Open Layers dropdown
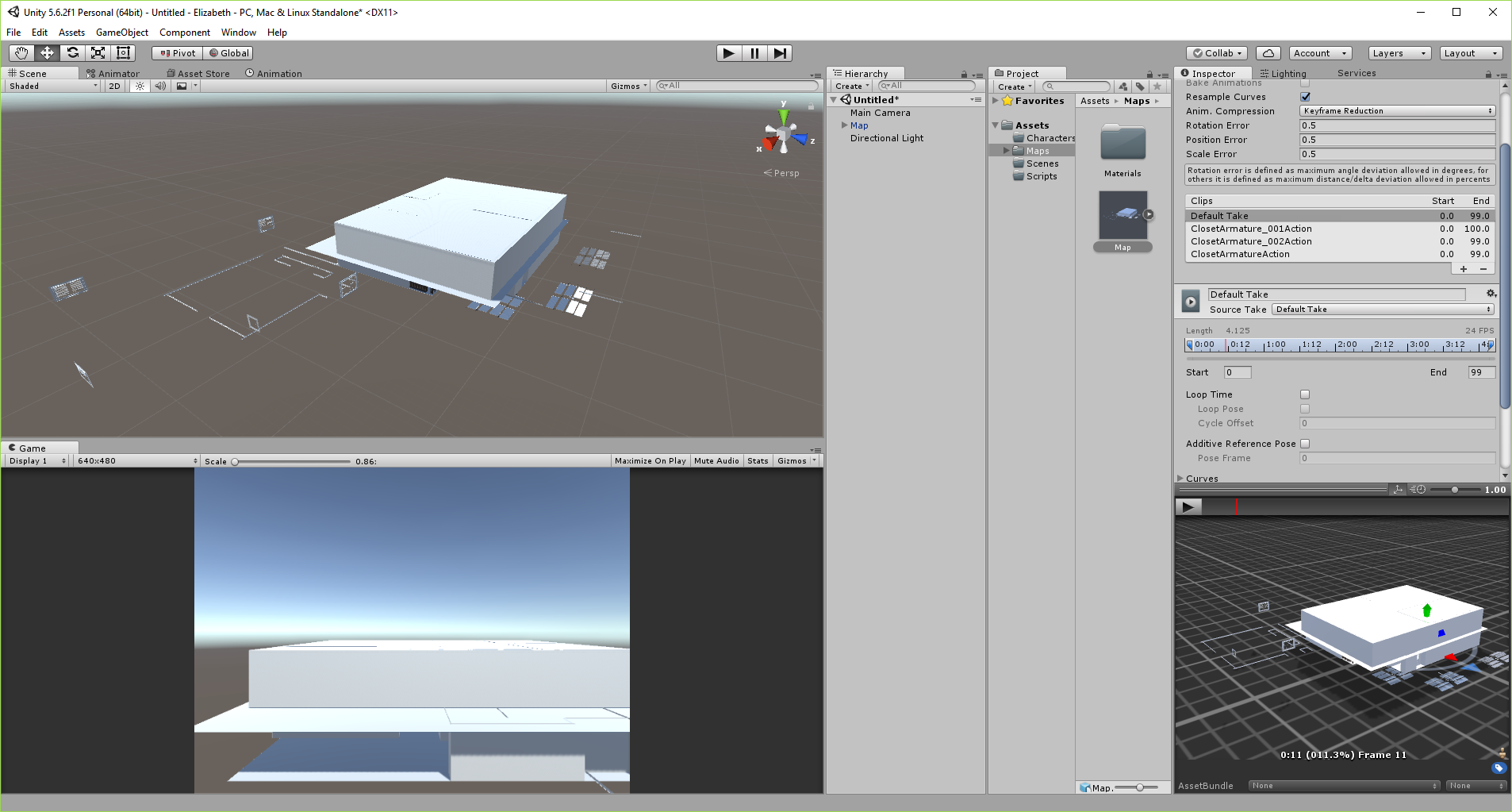The width and height of the screenshot is (1512, 812). coord(1399,53)
